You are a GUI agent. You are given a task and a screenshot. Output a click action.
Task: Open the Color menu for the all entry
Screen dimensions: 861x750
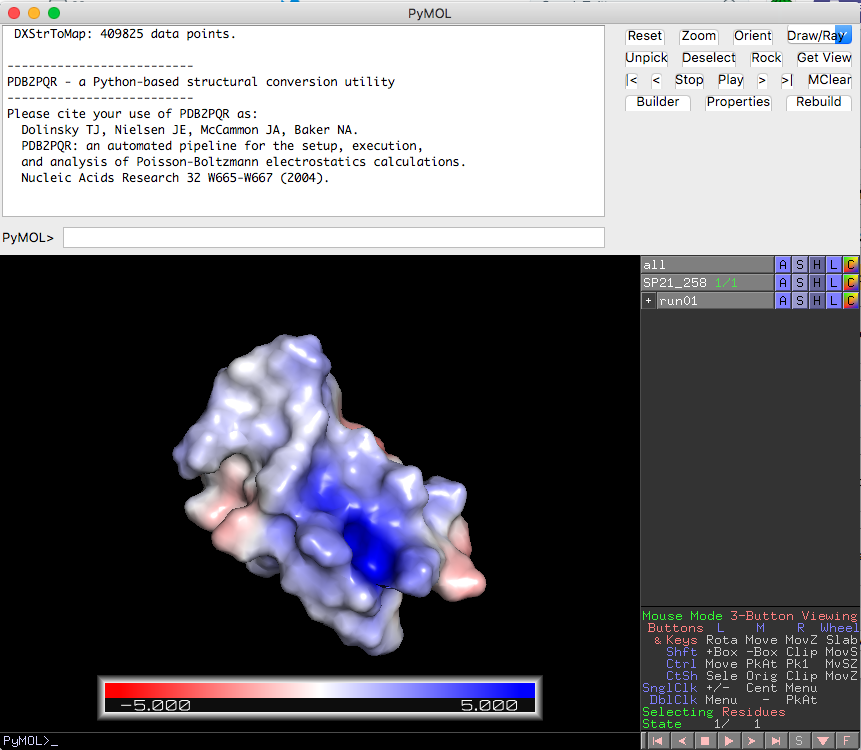(852, 264)
